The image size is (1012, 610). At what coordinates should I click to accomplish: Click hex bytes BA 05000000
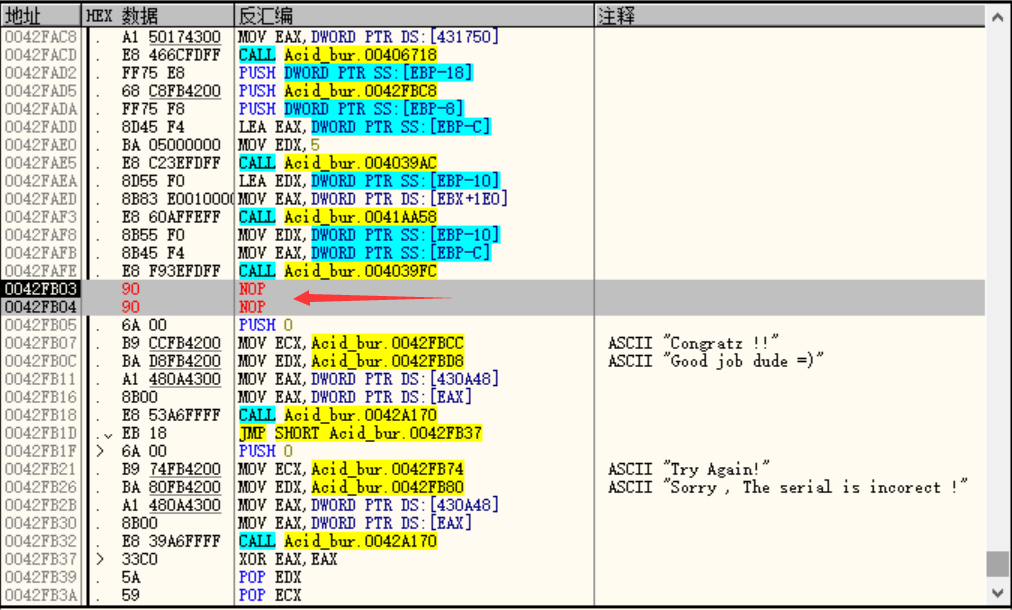(171, 145)
